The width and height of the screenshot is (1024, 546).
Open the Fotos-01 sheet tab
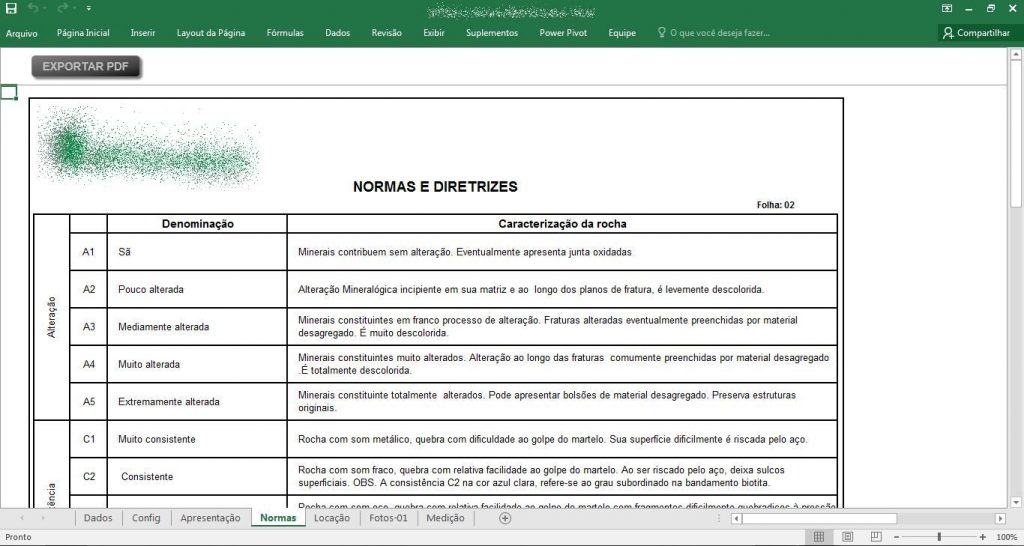click(388, 518)
